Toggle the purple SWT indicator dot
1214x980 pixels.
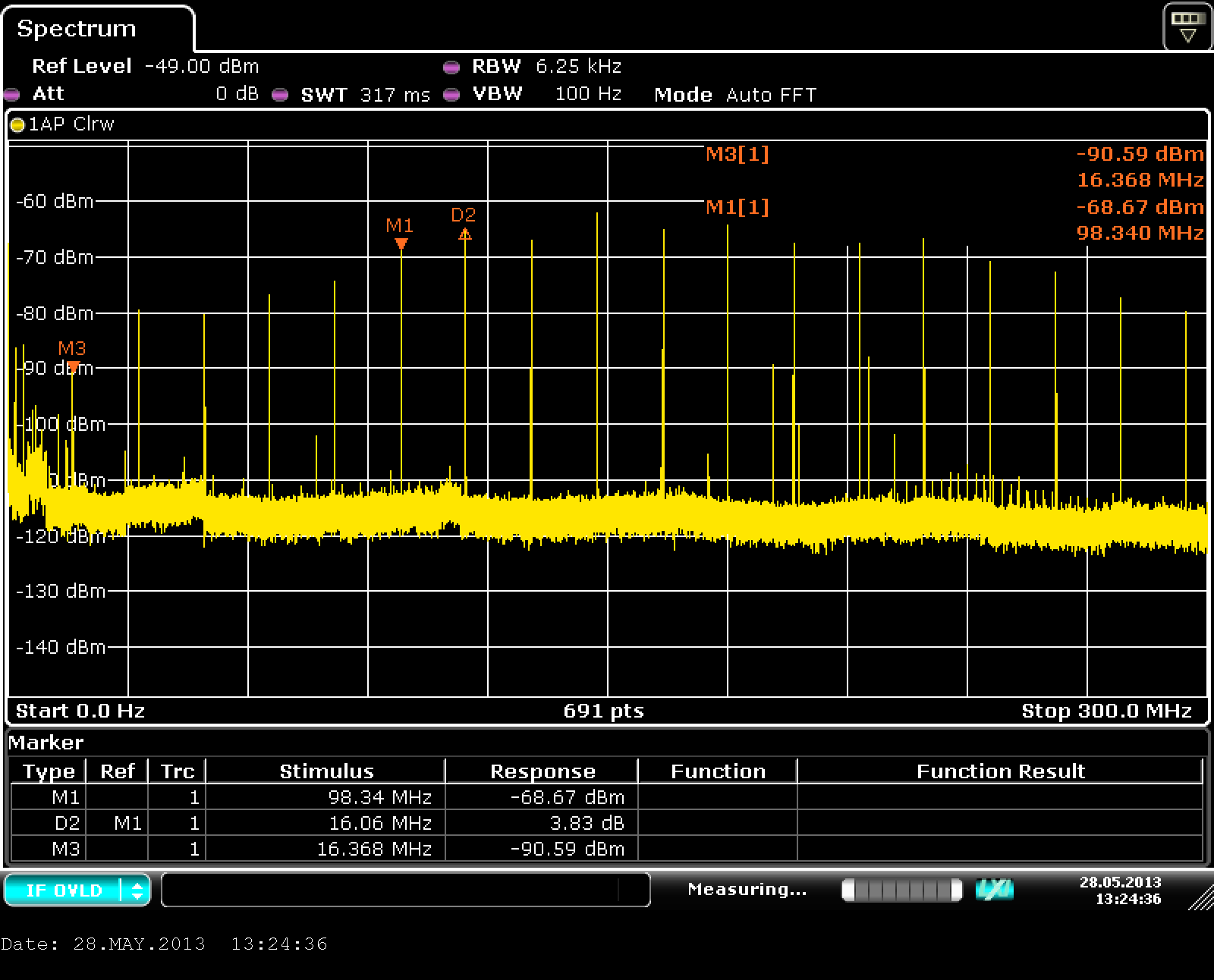[x=280, y=95]
